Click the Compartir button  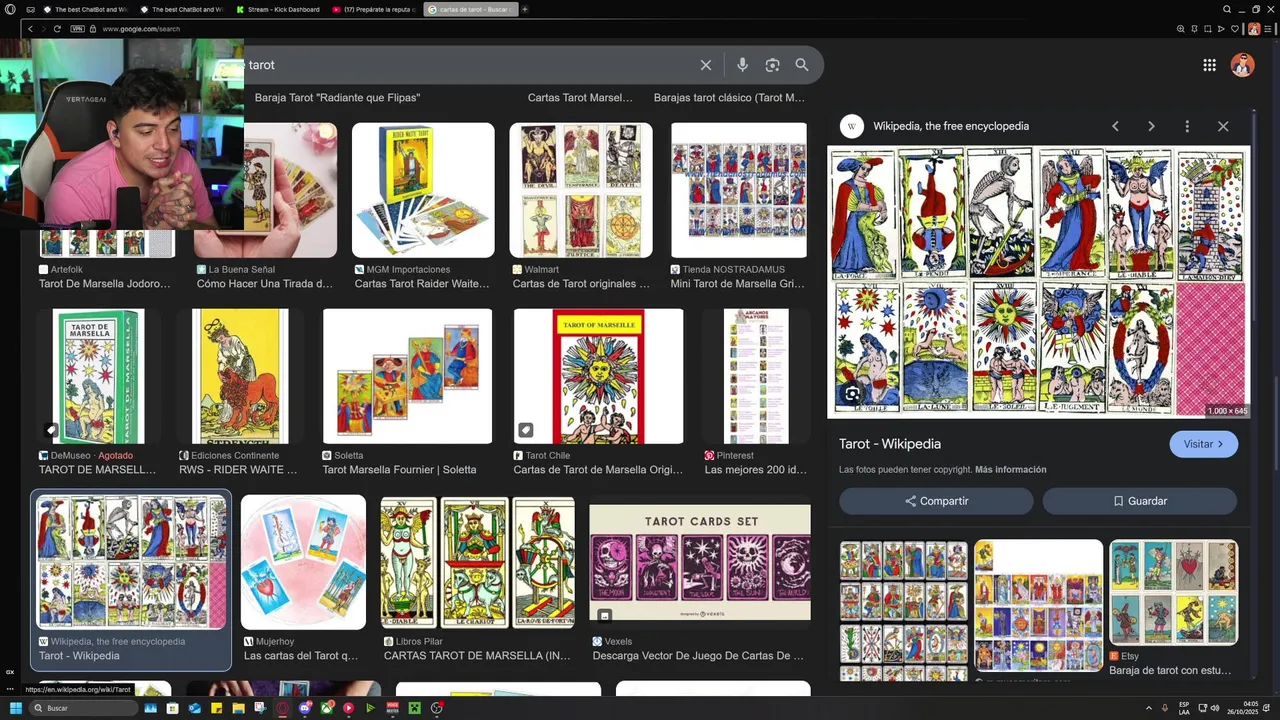click(937, 501)
